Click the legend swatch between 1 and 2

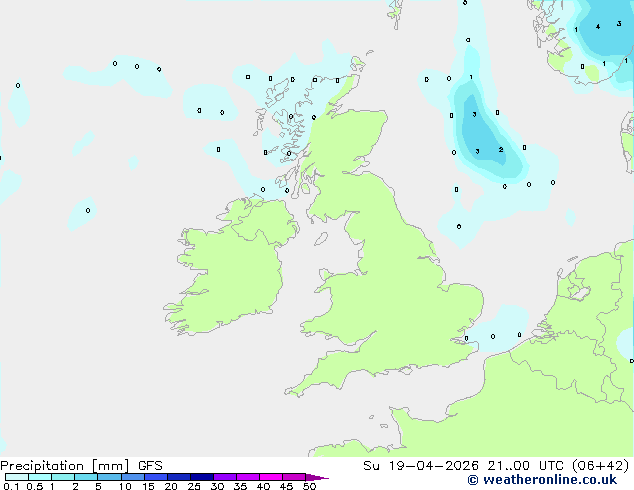(63, 477)
